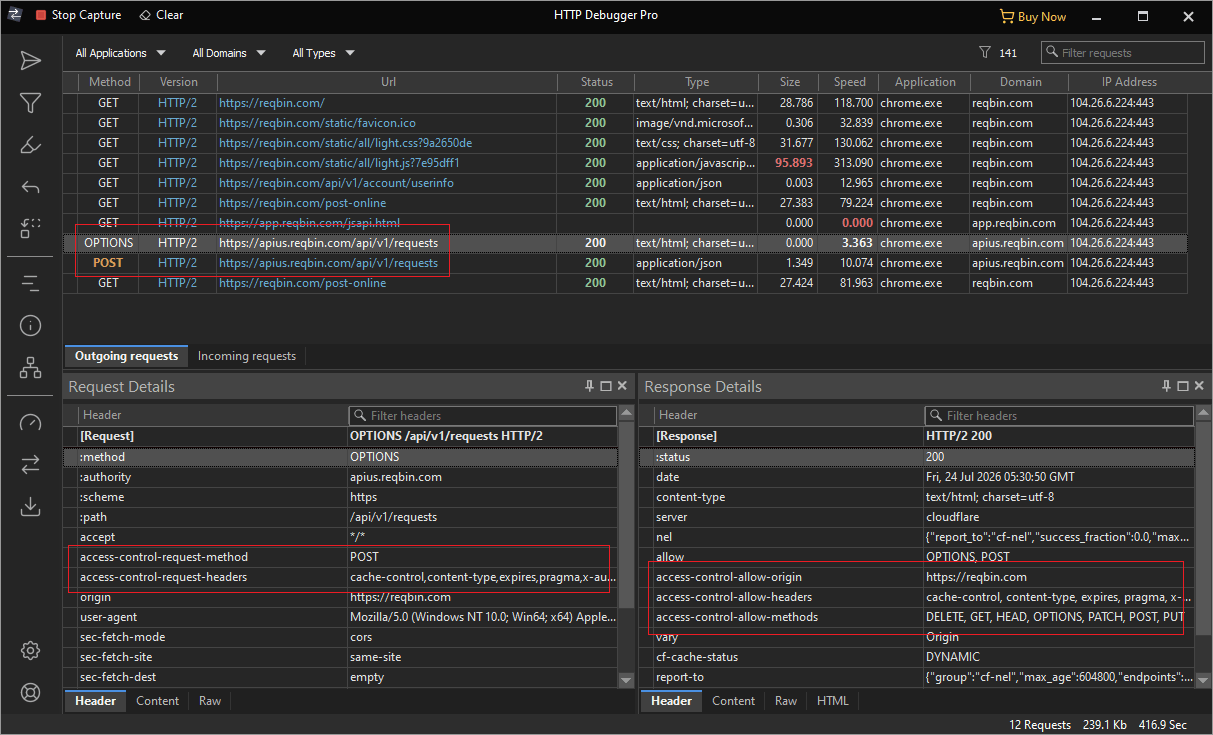The width and height of the screenshot is (1213, 735).
Task: Close the Response Details panel
Action: [x=1198, y=386]
